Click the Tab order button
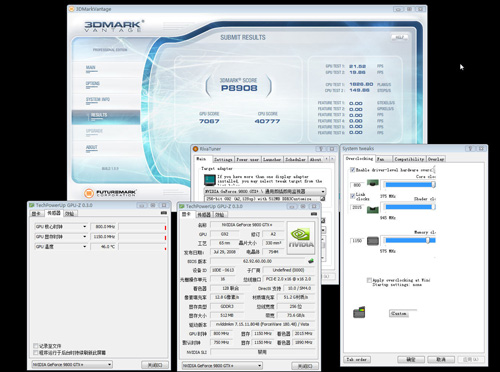500x372 pixels. pyautogui.click(x=357, y=360)
